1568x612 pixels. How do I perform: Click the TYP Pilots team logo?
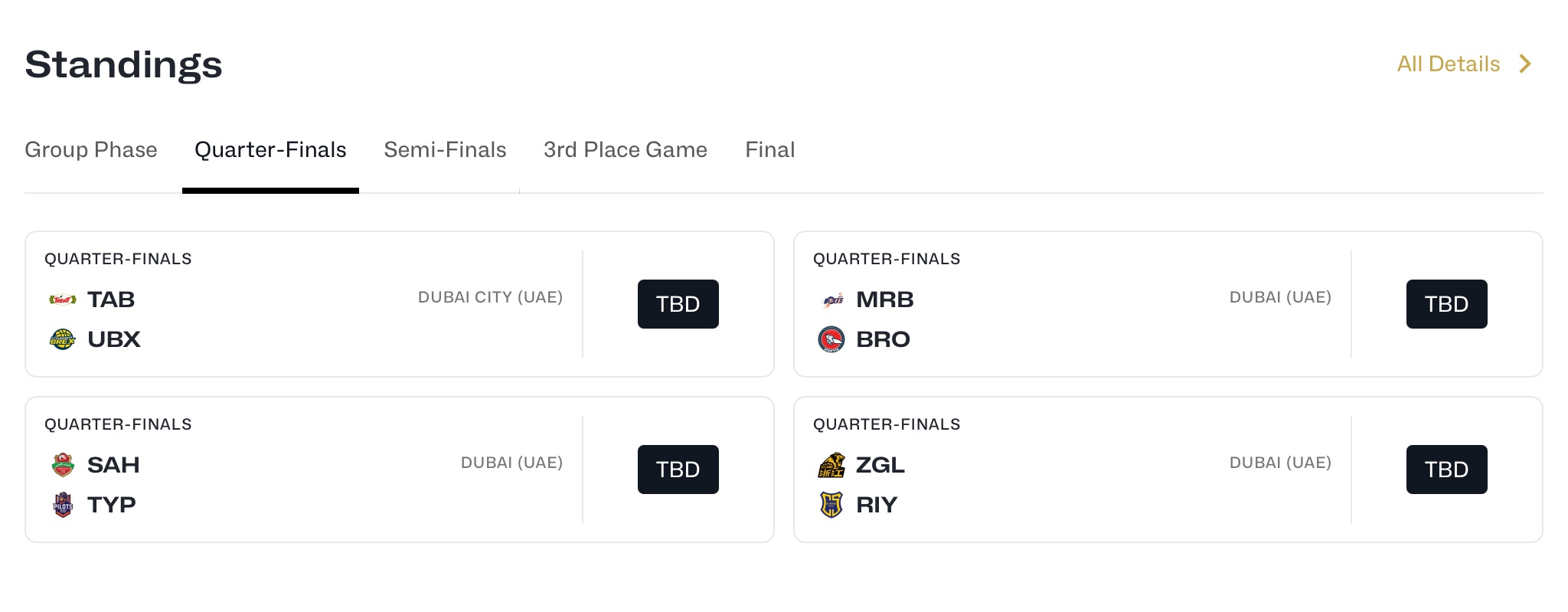pos(63,505)
